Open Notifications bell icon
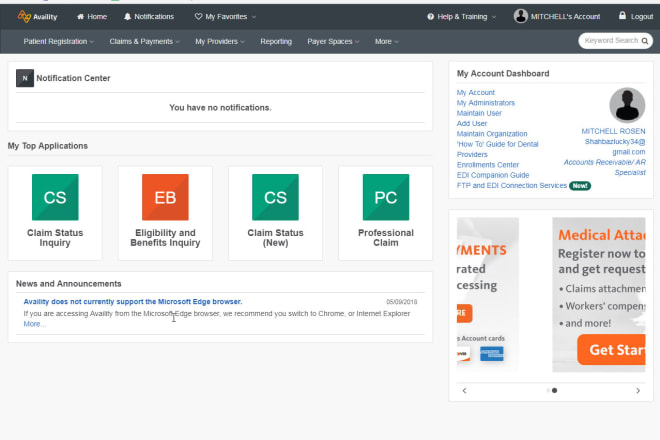660x440 pixels. (x=128, y=16)
